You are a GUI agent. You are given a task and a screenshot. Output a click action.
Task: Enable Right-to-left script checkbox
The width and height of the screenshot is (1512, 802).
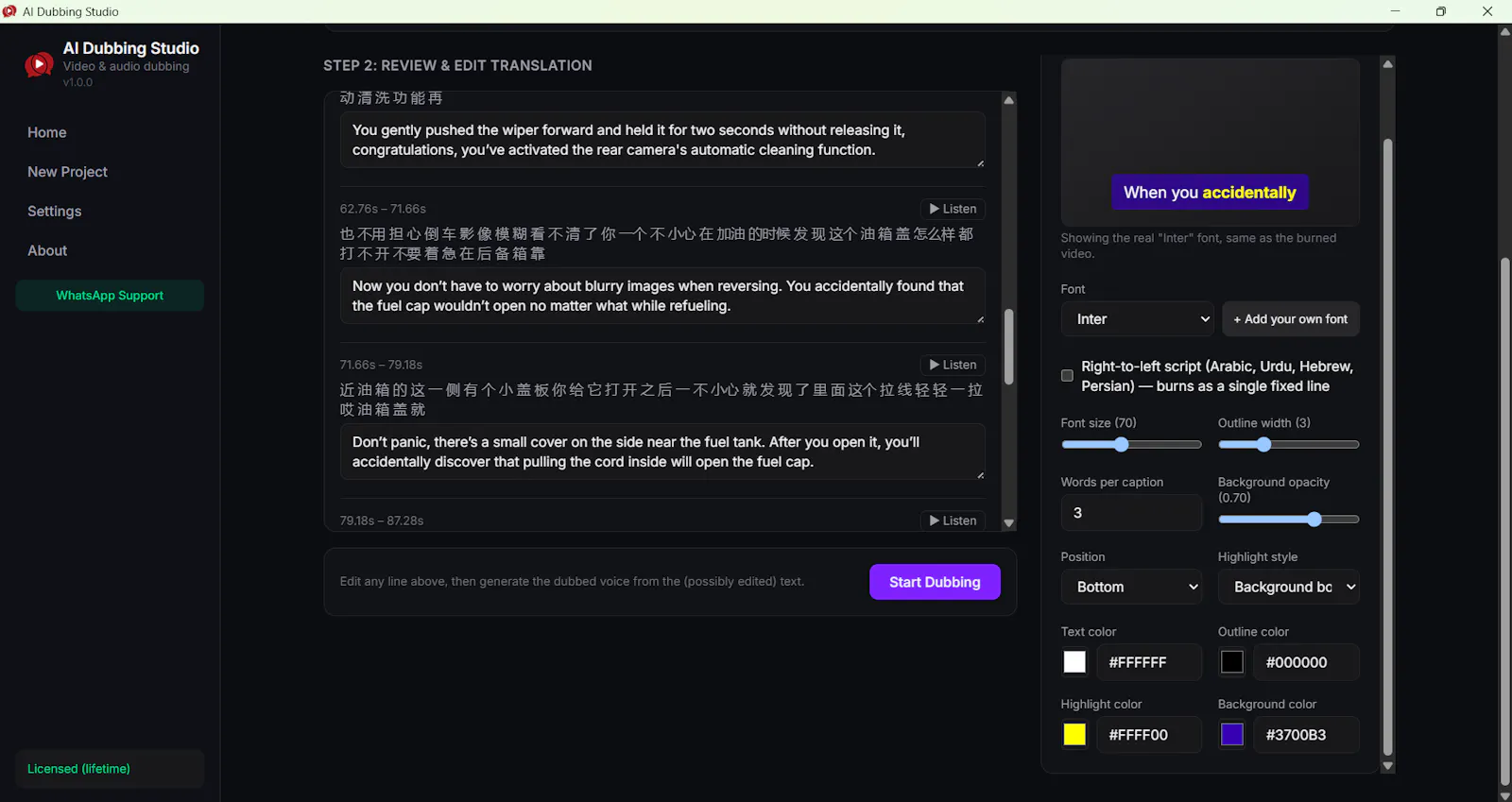tap(1067, 376)
